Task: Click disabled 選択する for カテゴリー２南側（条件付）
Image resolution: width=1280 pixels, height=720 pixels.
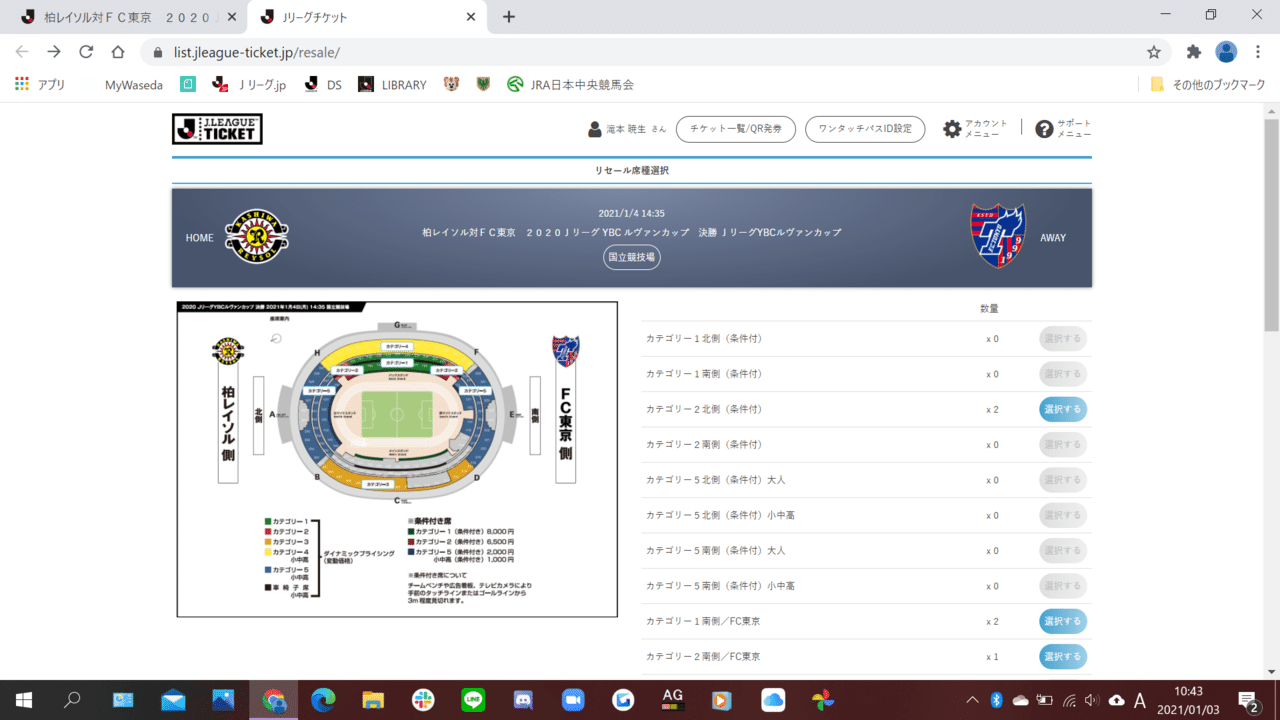Action: click(1062, 444)
